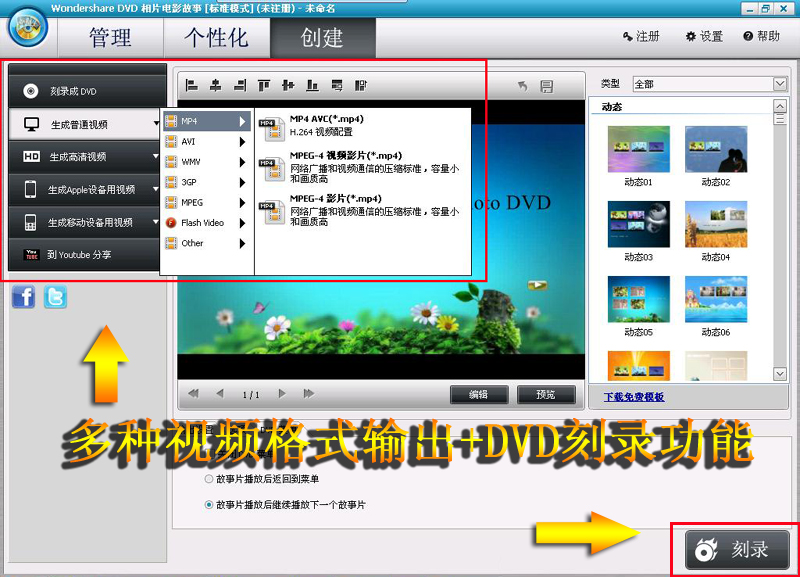800x577 pixels.
Task: Go to the first menu page
Action: (193, 394)
